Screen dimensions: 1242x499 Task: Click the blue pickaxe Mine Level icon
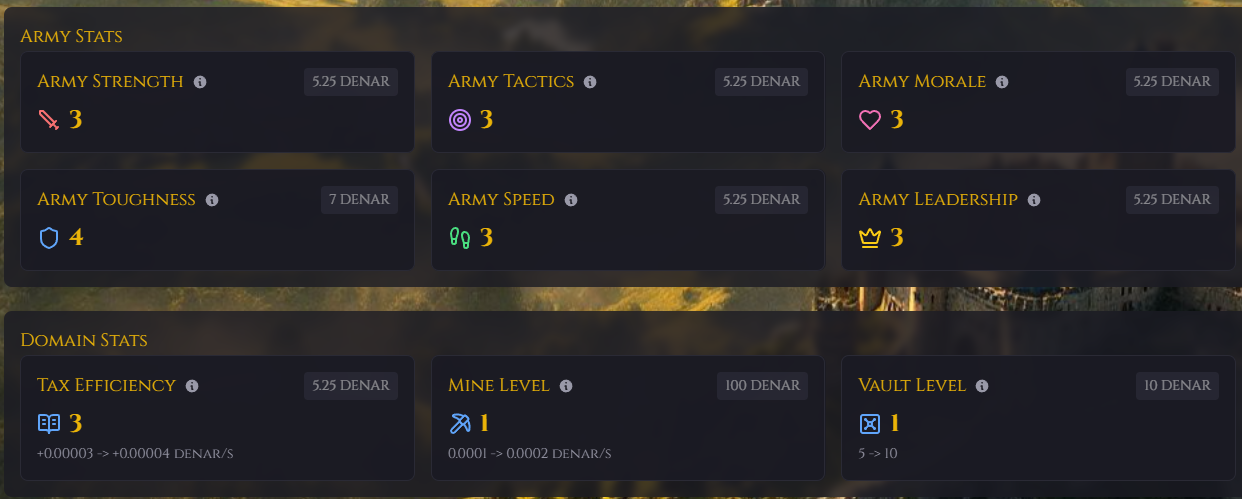point(459,424)
